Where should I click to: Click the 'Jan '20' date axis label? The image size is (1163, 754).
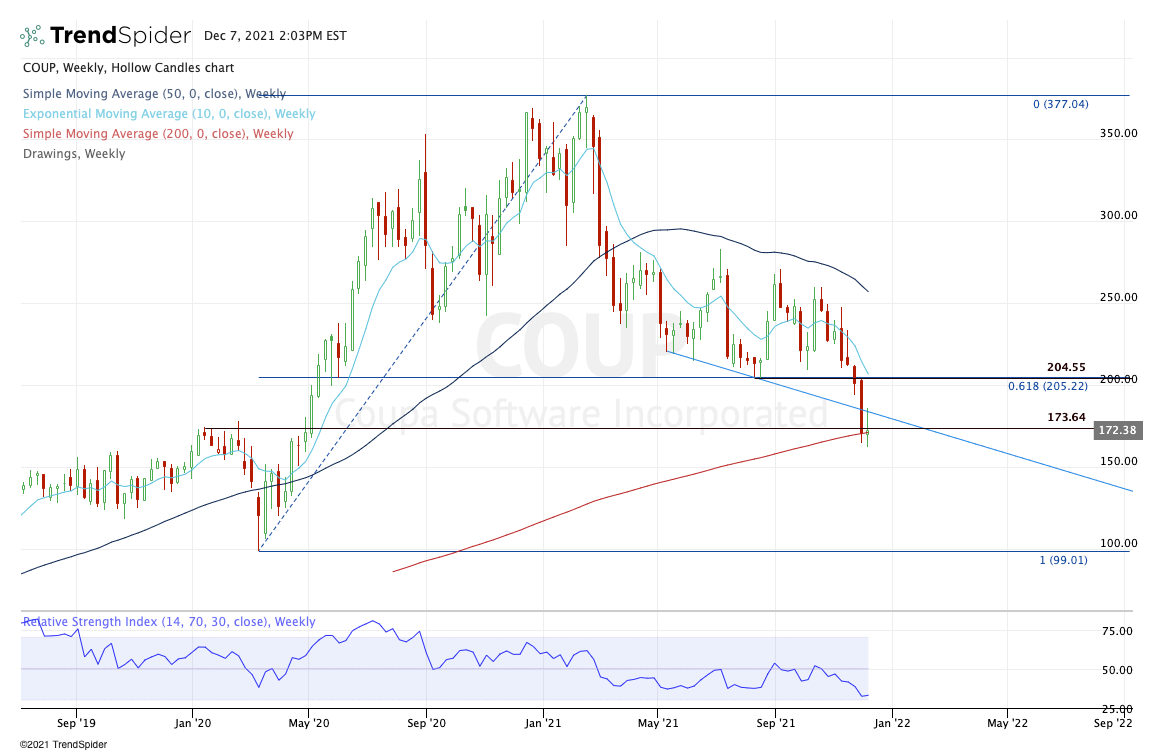click(193, 723)
